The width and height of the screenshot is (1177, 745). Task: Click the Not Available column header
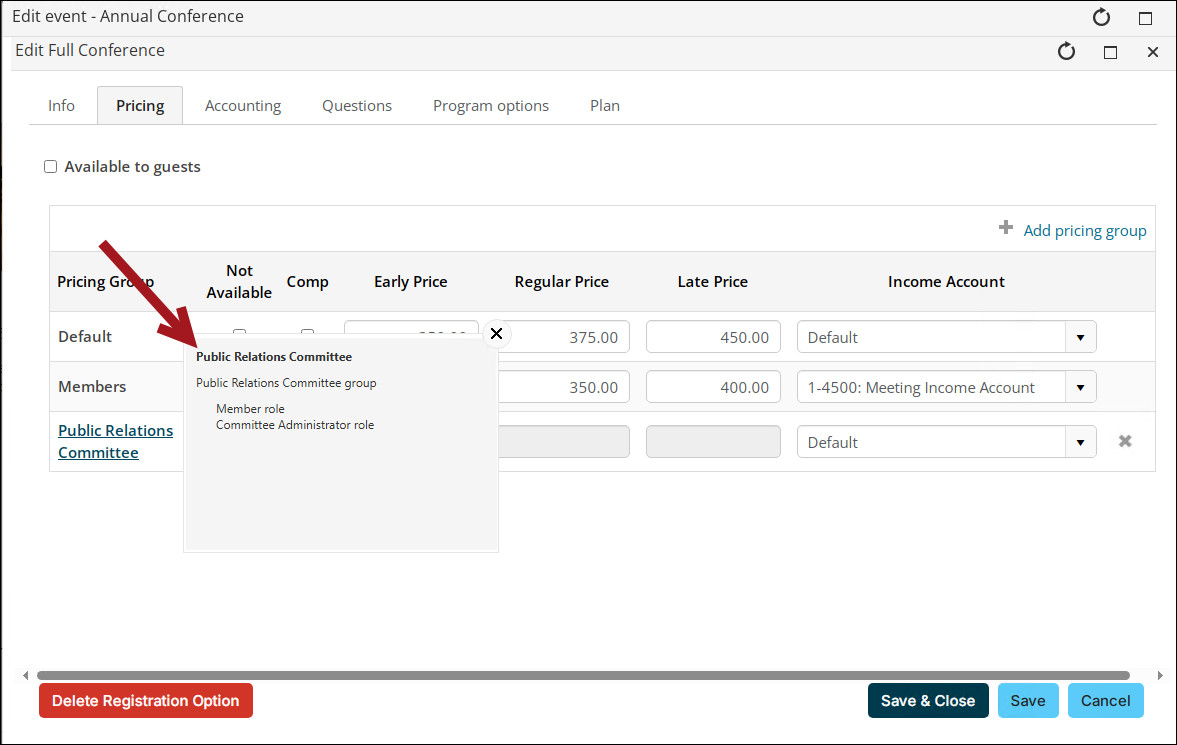tap(239, 282)
